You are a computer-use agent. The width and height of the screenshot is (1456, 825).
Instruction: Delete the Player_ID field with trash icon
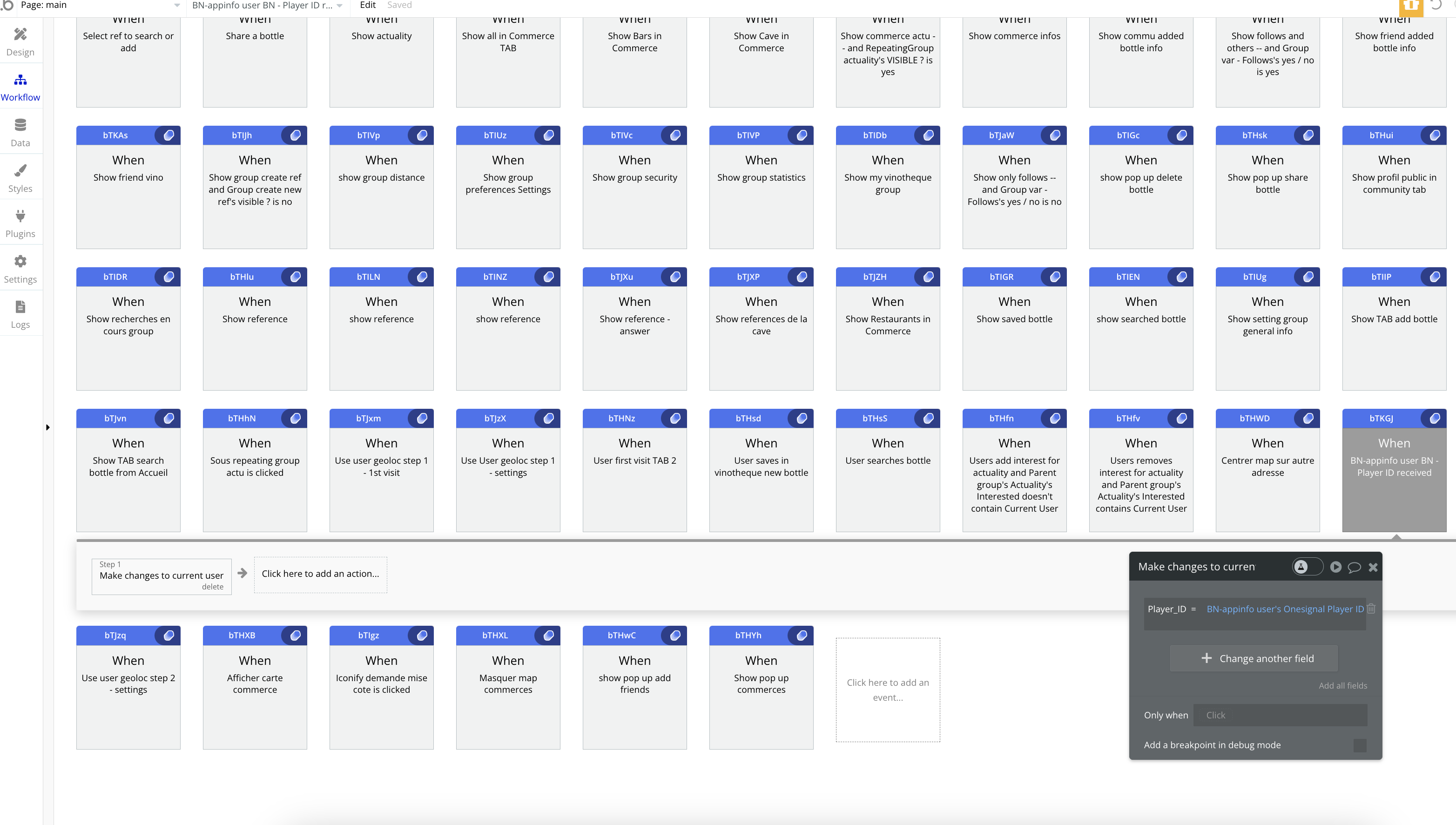[1371, 609]
